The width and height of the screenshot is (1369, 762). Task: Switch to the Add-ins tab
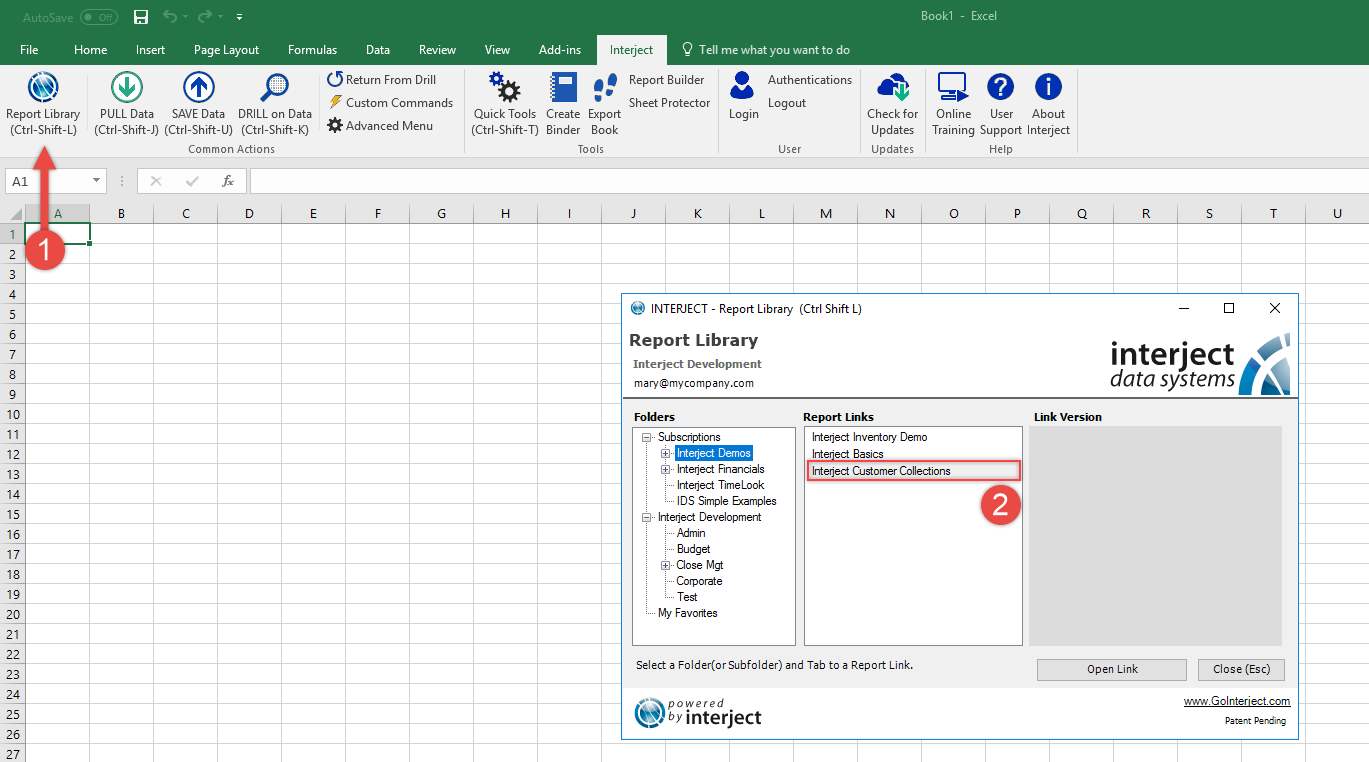tap(558, 50)
